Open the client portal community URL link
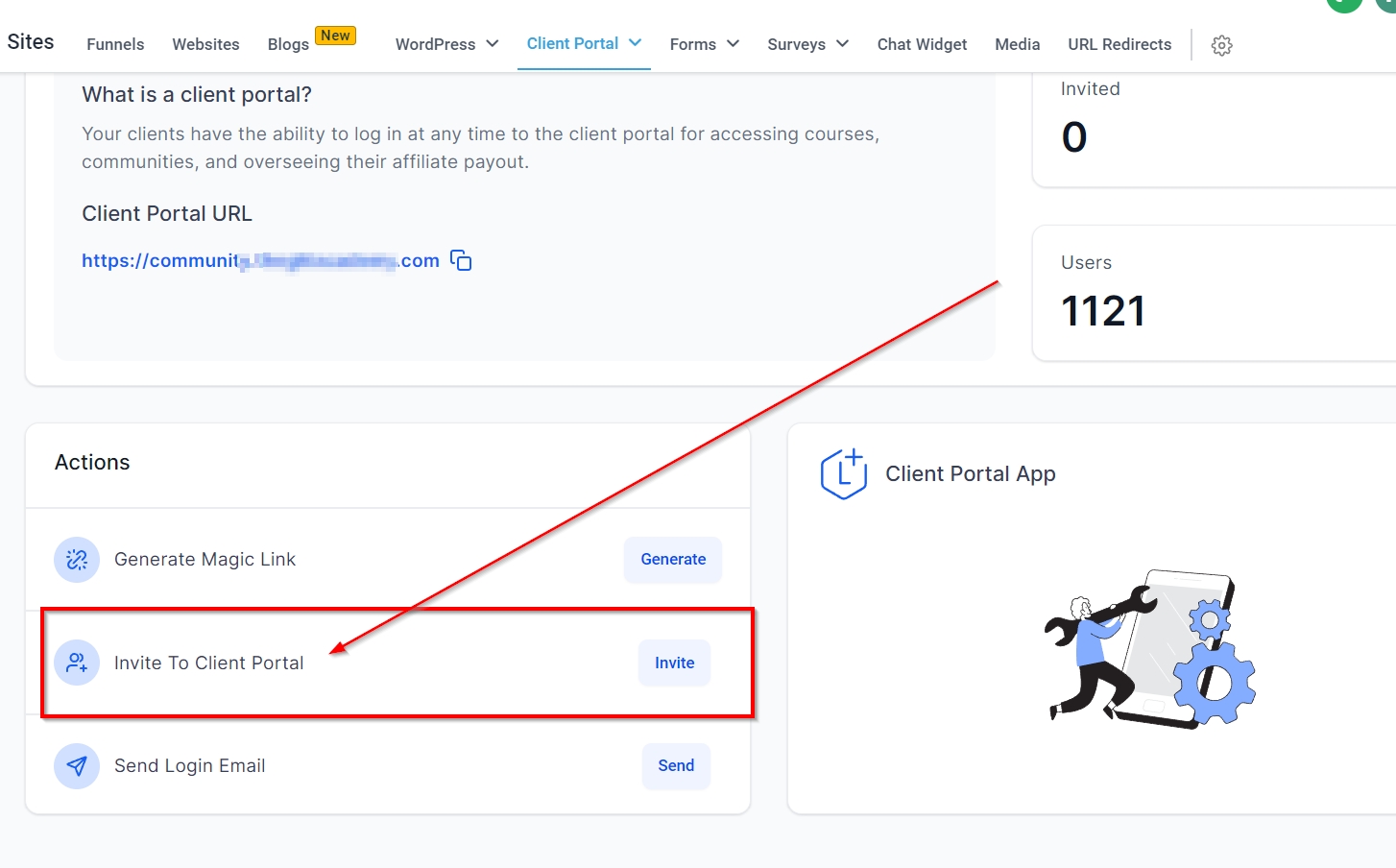Image resolution: width=1396 pixels, height=868 pixels. (x=259, y=261)
